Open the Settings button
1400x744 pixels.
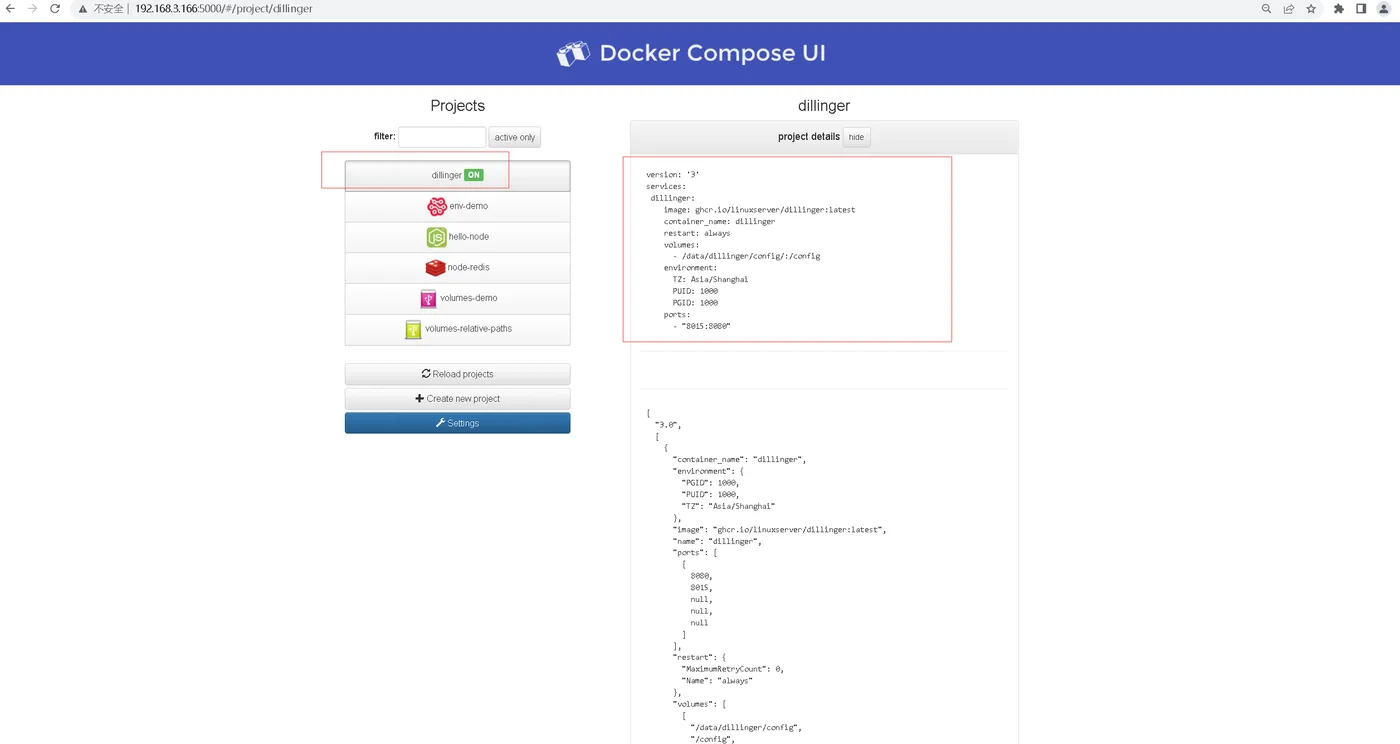[x=457, y=423]
